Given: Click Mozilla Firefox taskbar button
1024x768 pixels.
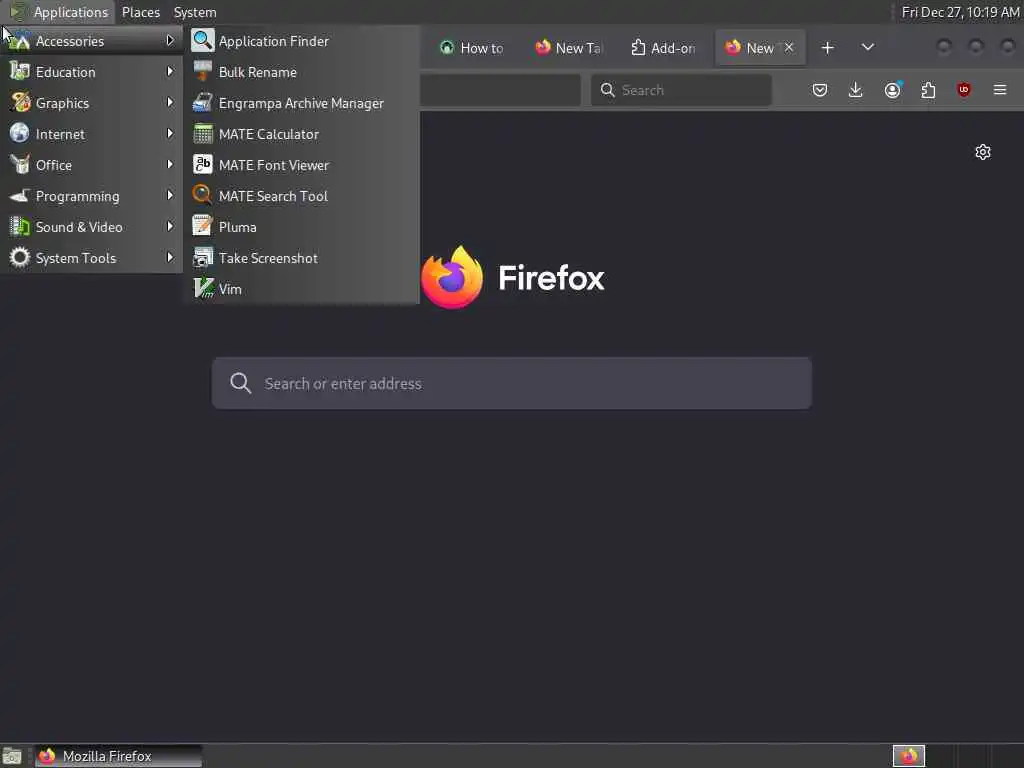Looking at the screenshot, I should (118, 756).
